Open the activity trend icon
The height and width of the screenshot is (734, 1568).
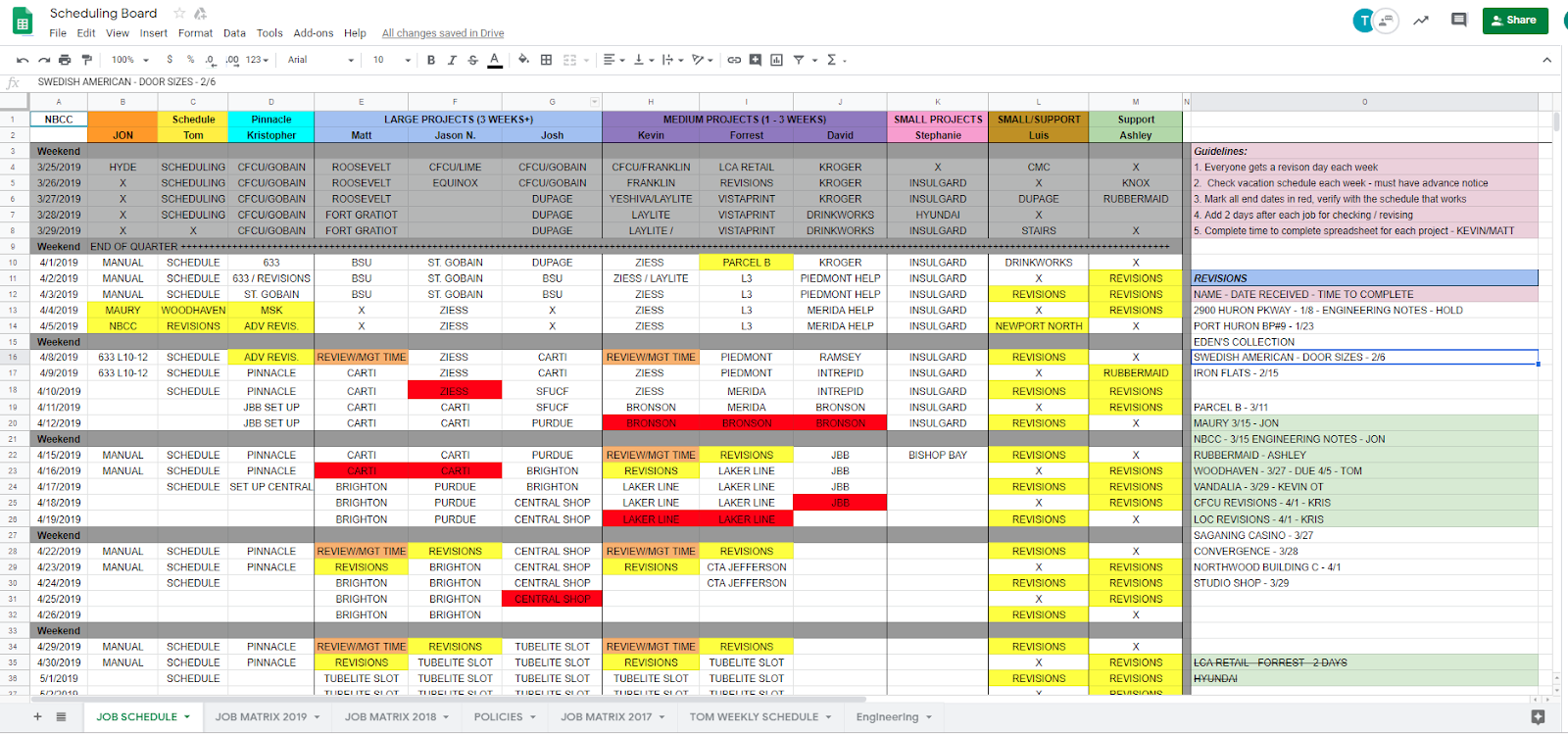tap(1421, 21)
